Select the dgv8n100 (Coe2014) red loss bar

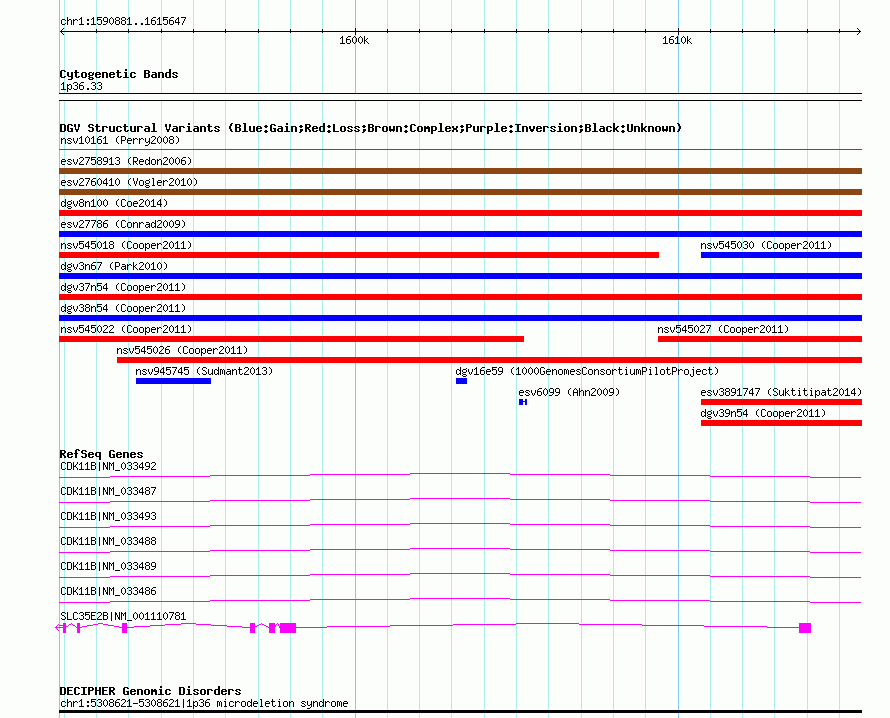point(460,213)
